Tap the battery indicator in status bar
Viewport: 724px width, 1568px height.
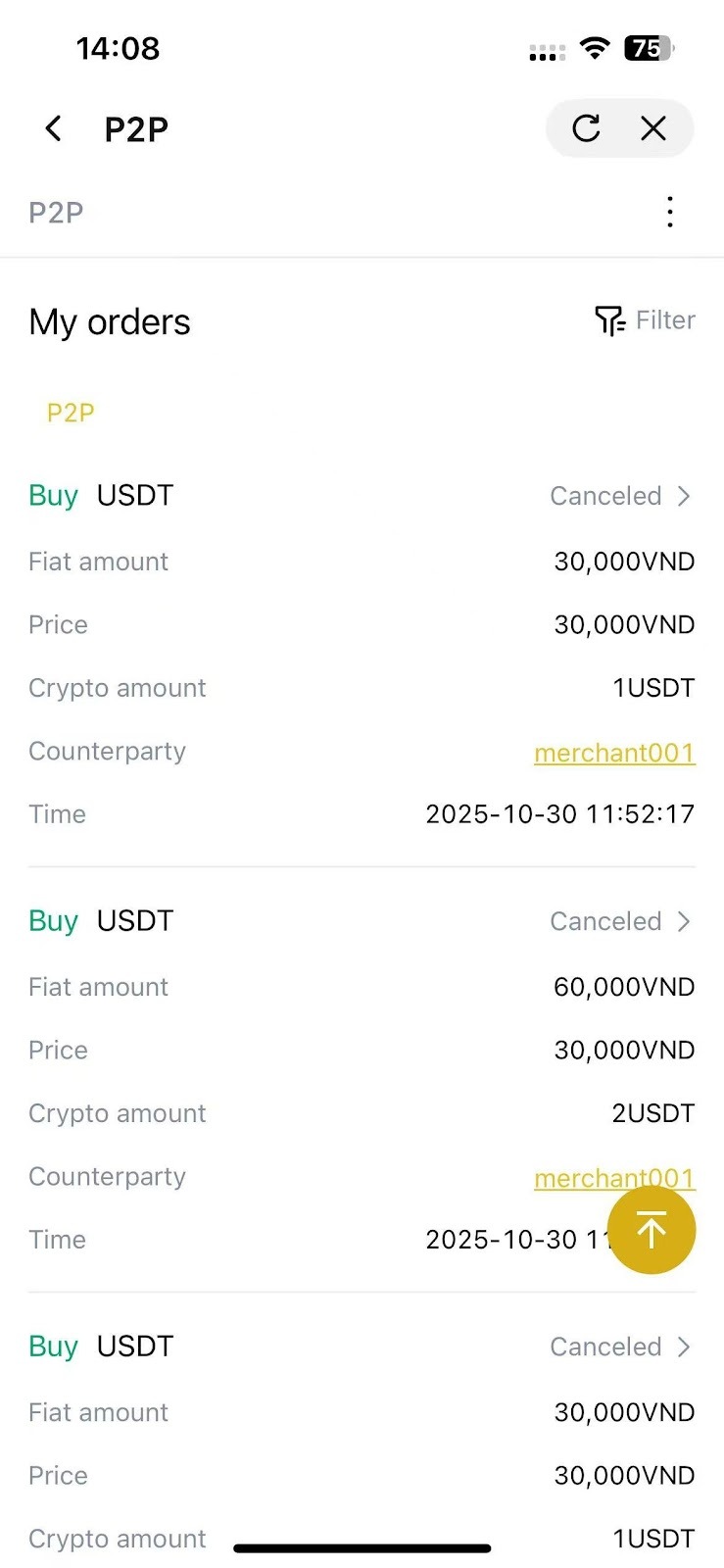tap(649, 48)
